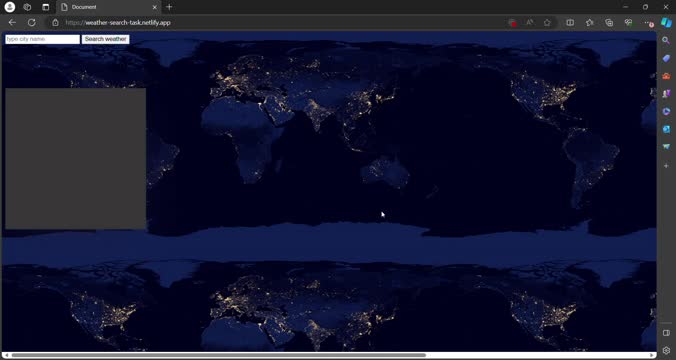View site information lock icon
The image size is (676, 360).
55,22
